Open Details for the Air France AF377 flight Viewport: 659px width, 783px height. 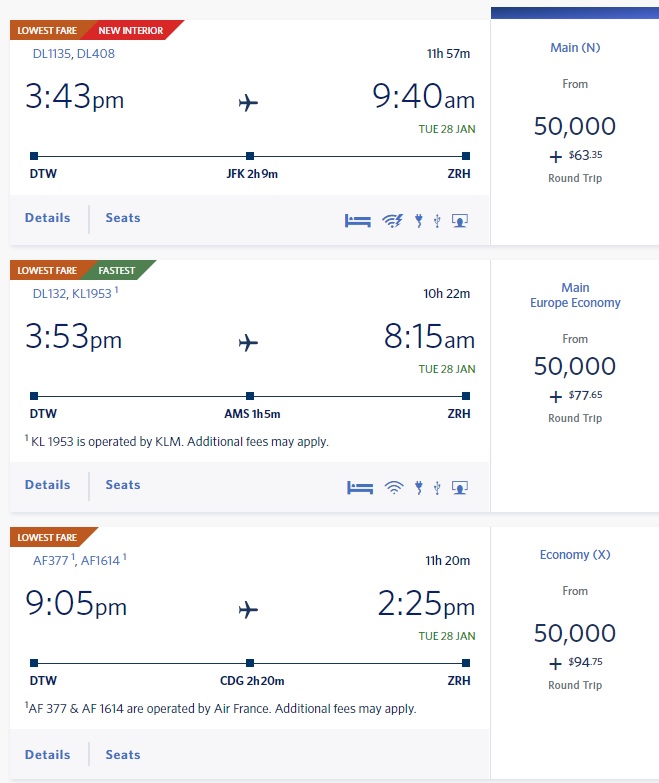(48, 755)
